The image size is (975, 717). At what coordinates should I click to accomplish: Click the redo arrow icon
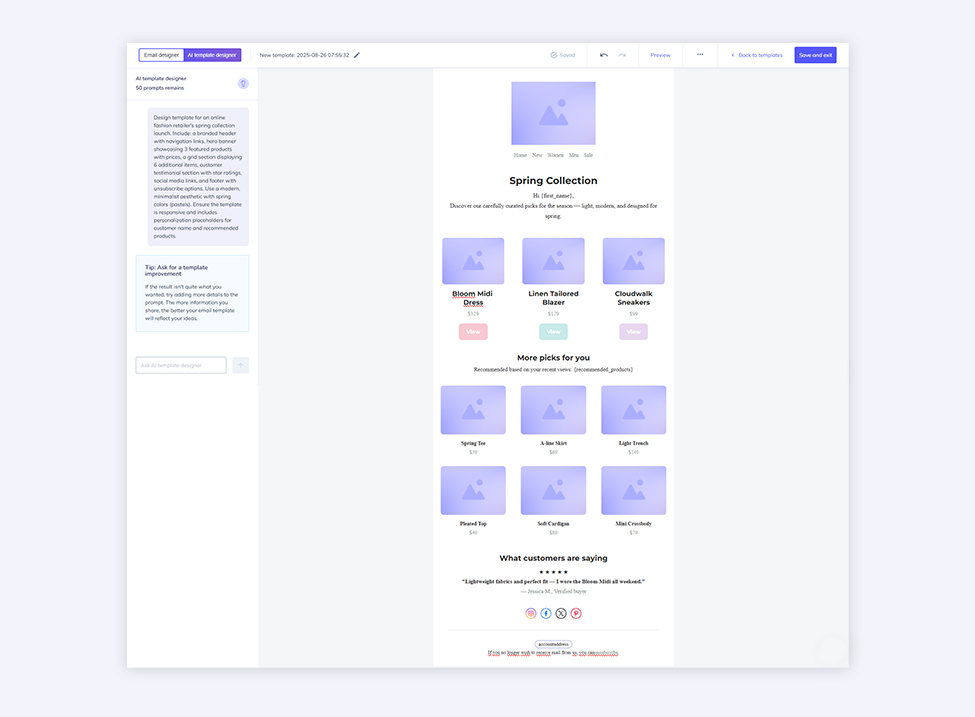622,55
